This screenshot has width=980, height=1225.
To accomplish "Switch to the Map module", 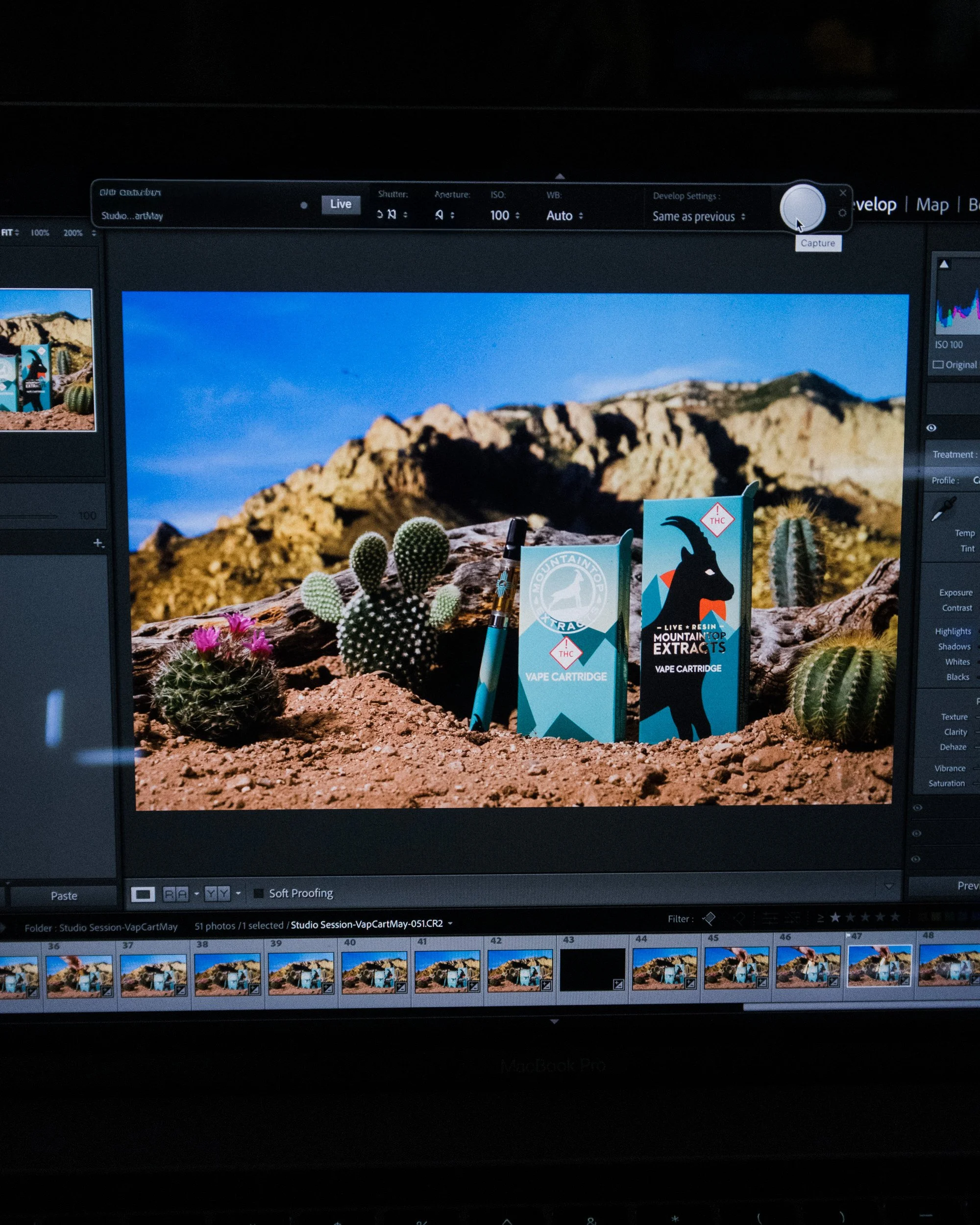I will 931,204.
